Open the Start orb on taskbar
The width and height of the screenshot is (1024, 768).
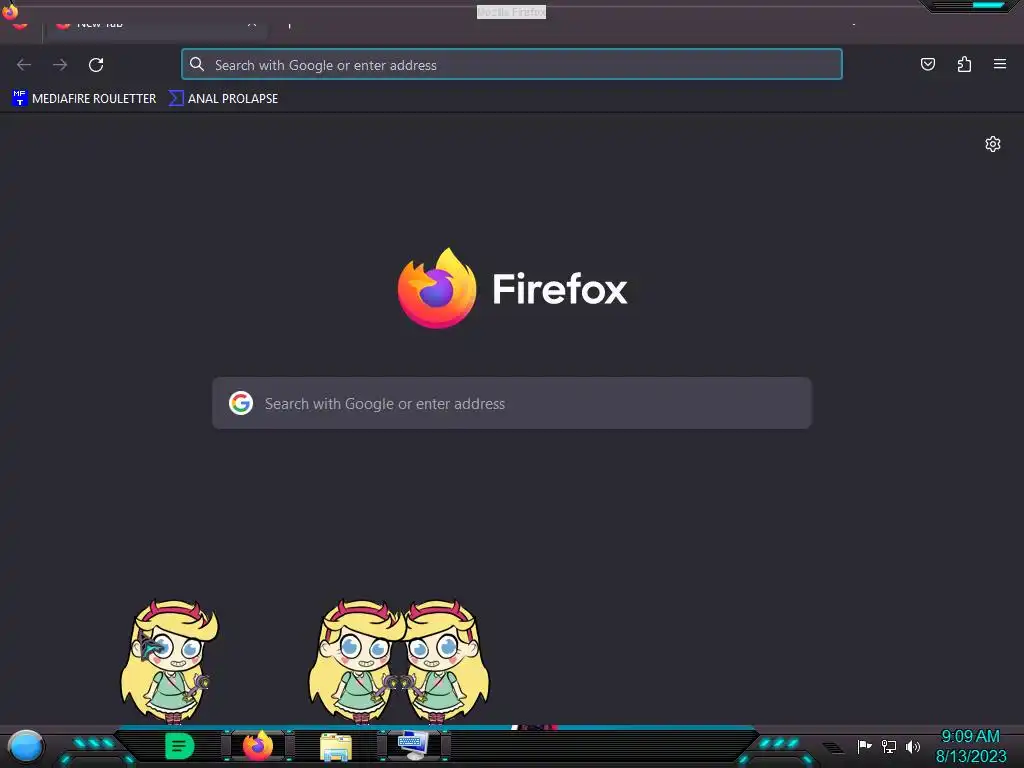(25, 747)
